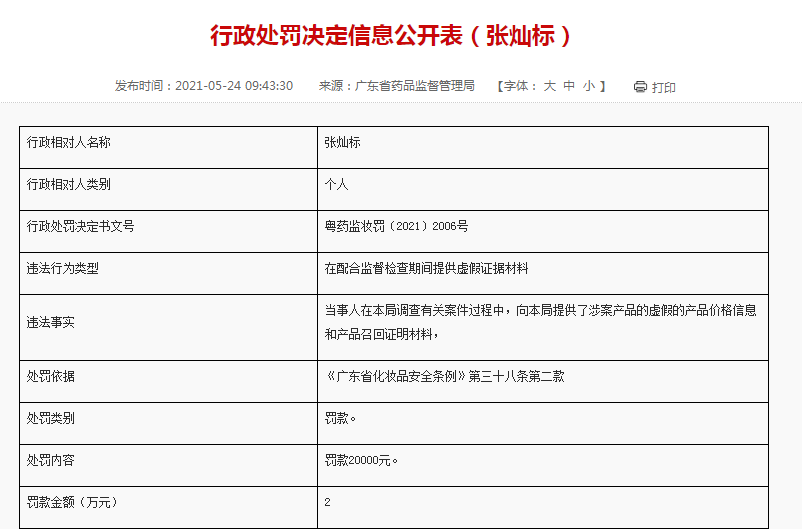802x529 pixels.
Task: Click the publish time 2021-05-24 09:43:30
Action: 234,86
